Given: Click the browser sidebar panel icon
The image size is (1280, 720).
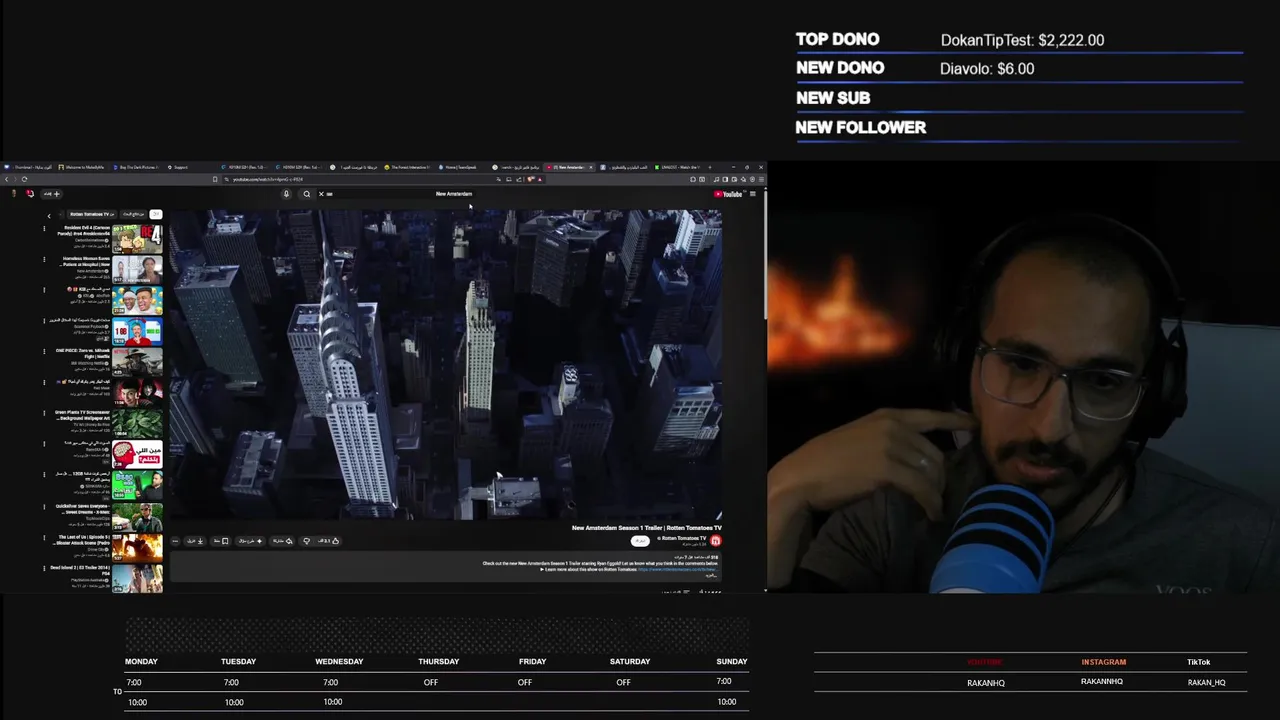Looking at the screenshot, I should tap(725, 179).
